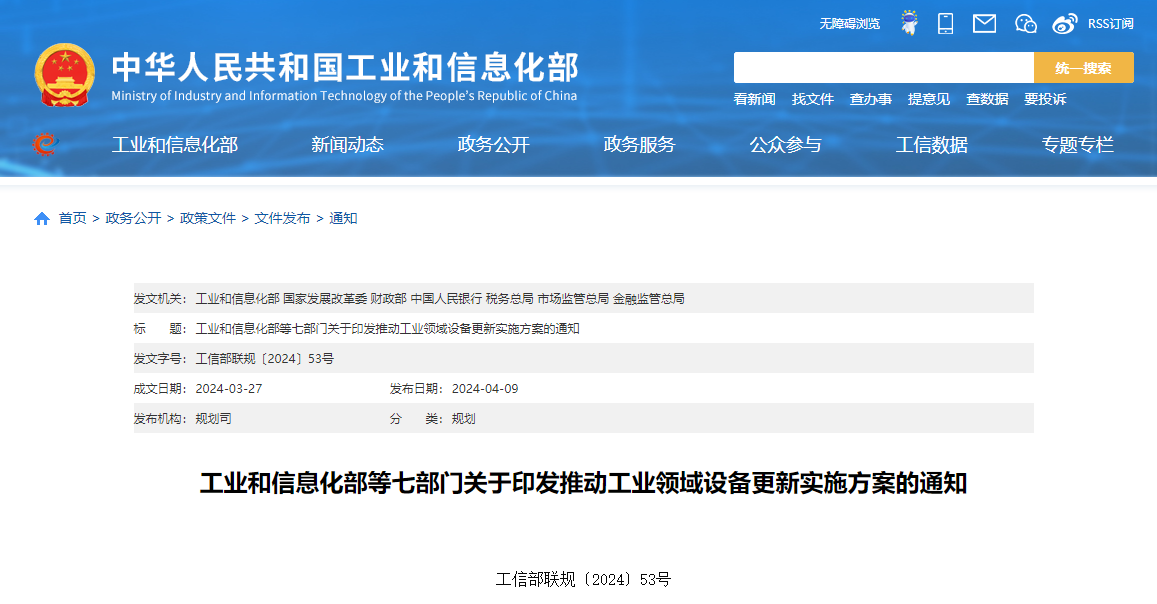
Task: Select the 要投诉 search shortcut
Action: (x=1045, y=99)
